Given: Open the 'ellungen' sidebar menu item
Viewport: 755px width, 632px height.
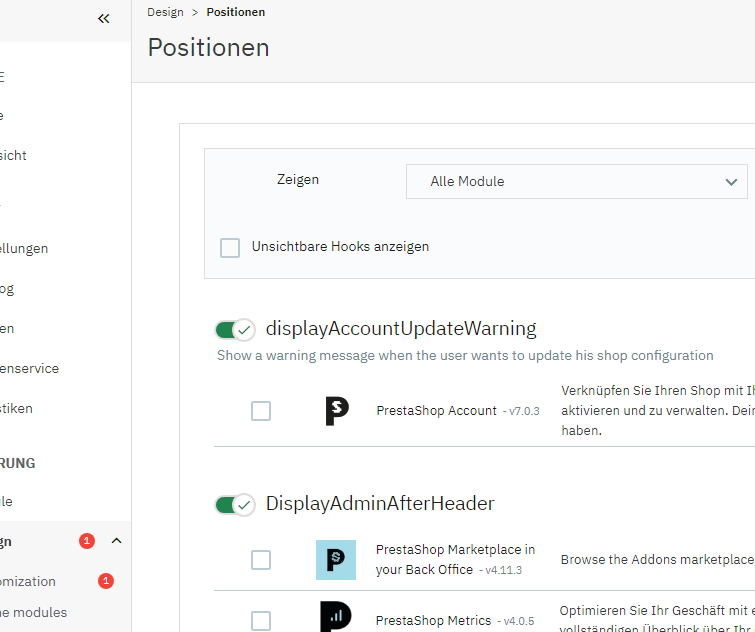Looking at the screenshot, I should [x=24, y=248].
